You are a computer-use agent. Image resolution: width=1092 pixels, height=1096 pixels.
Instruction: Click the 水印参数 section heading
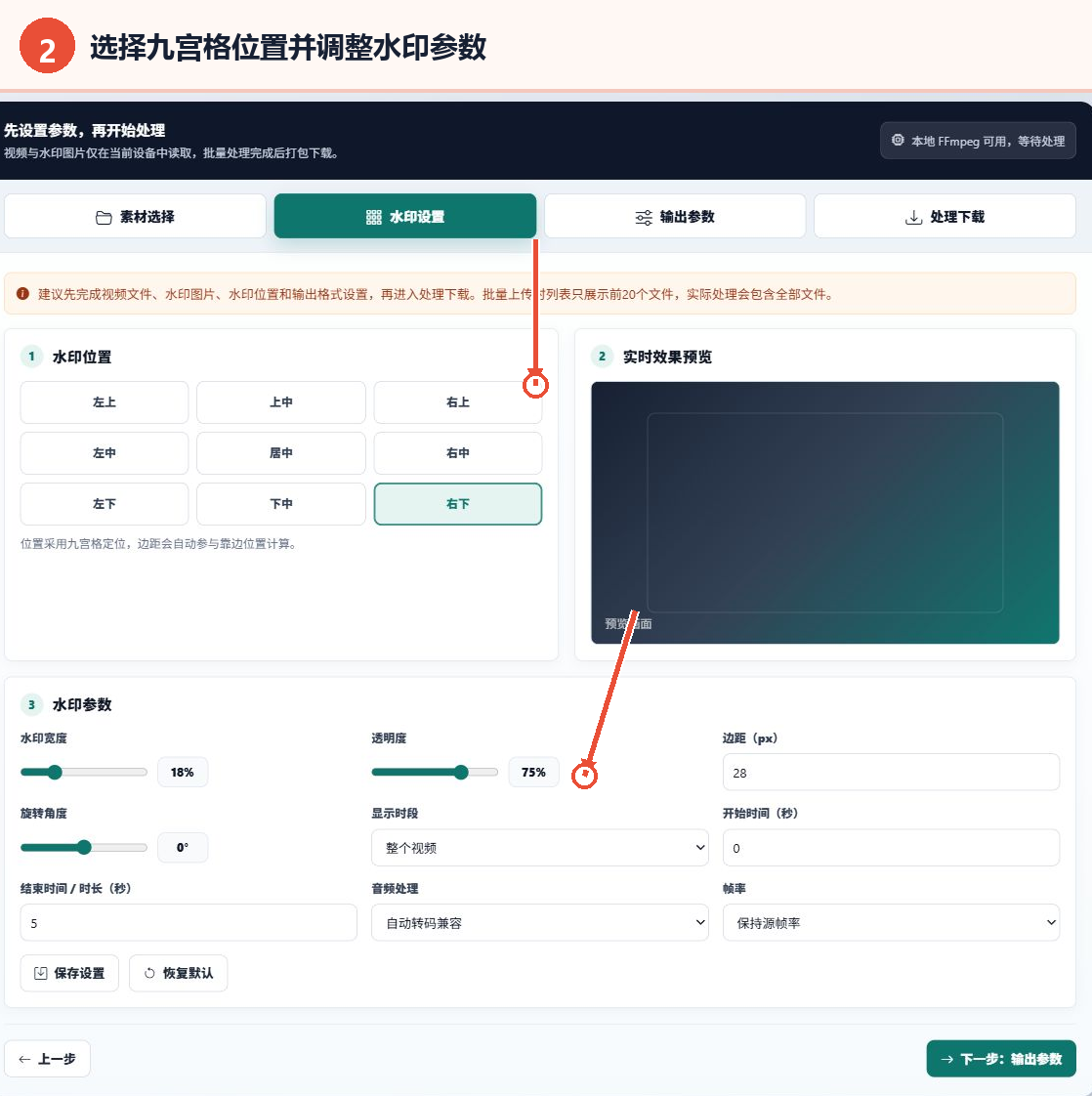point(82,704)
